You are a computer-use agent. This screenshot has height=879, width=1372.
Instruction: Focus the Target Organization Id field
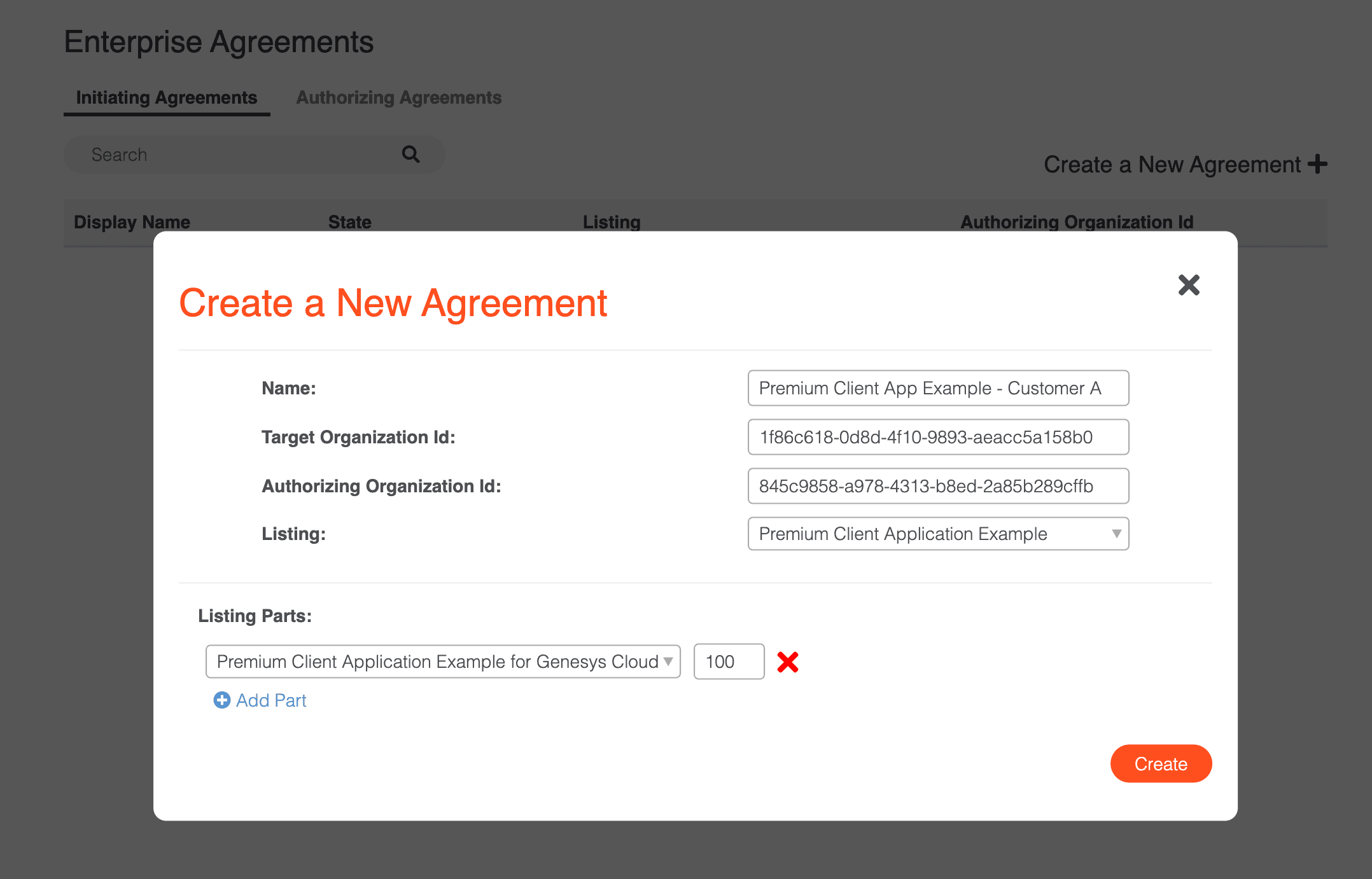(x=937, y=437)
